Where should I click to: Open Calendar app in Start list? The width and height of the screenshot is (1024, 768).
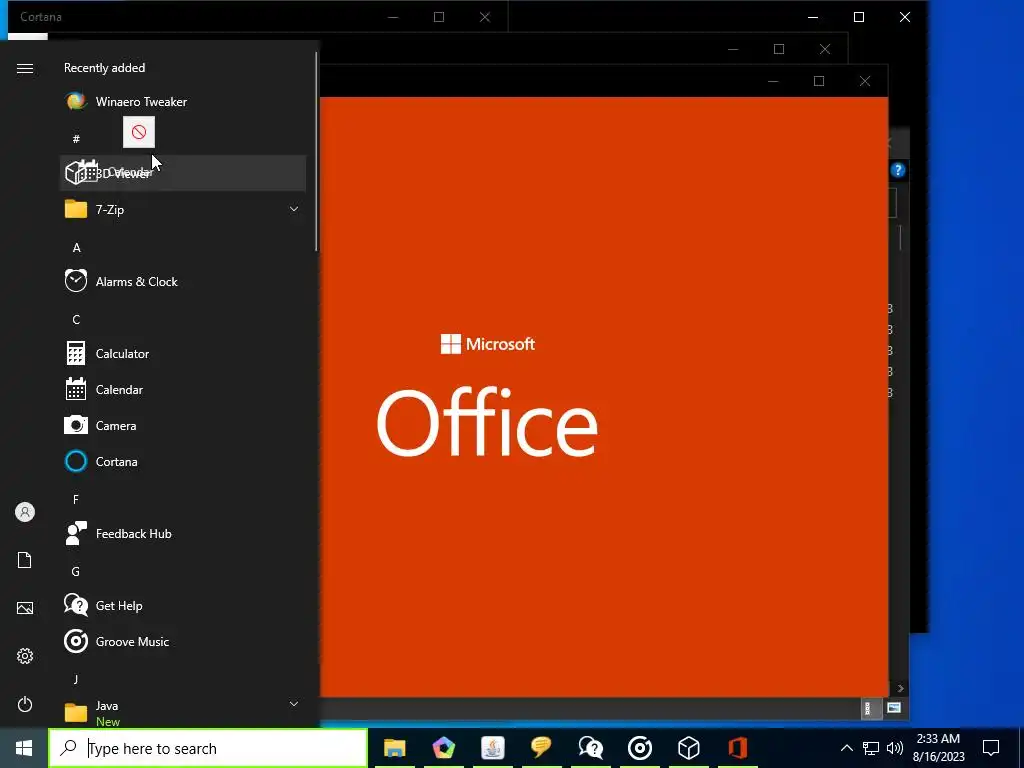(183, 389)
